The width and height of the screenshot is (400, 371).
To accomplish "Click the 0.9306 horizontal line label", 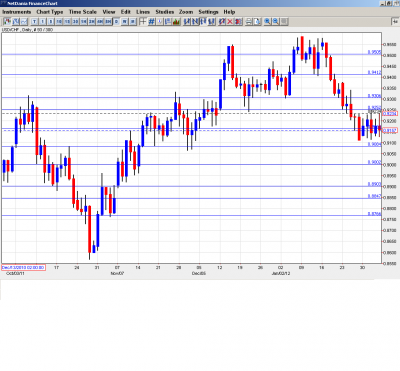I will (x=374, y=96).
